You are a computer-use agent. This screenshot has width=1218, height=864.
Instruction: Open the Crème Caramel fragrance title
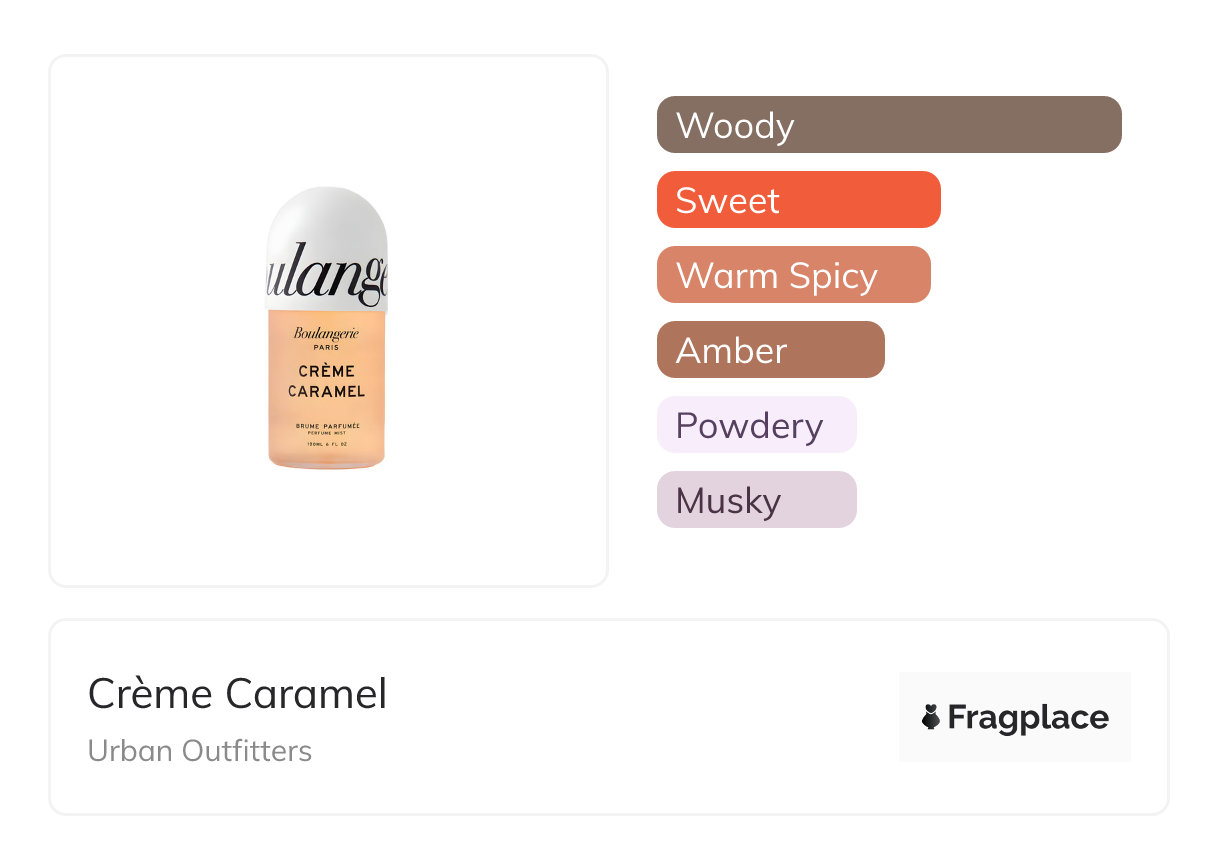[x=237, y=694]
